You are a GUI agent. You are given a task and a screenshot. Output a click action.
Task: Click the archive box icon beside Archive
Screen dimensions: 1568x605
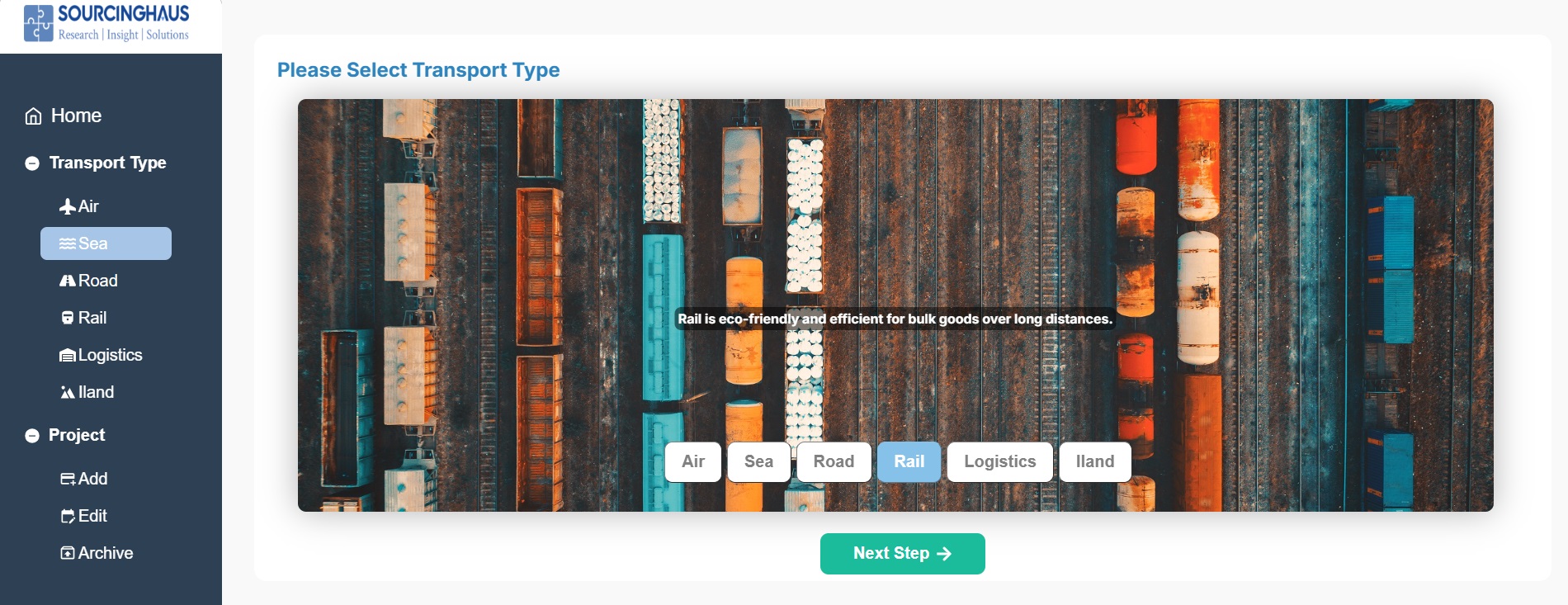point(68,553)
